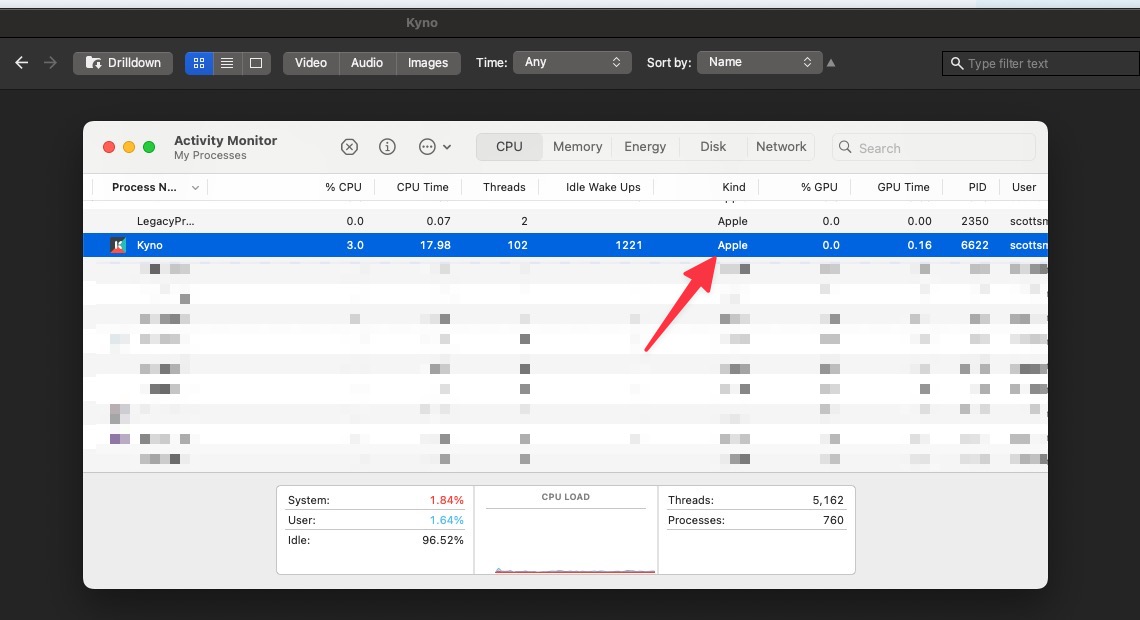Screen dimensions: 1140x620
Task: Click the User 1.64% value
Action: (x=446, y=520)
